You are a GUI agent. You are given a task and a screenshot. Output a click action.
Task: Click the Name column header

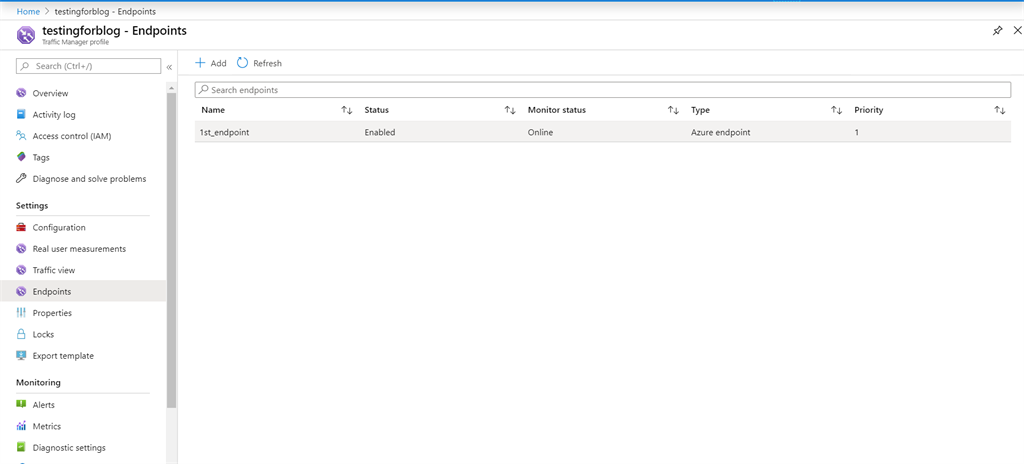tap(213, 110)
